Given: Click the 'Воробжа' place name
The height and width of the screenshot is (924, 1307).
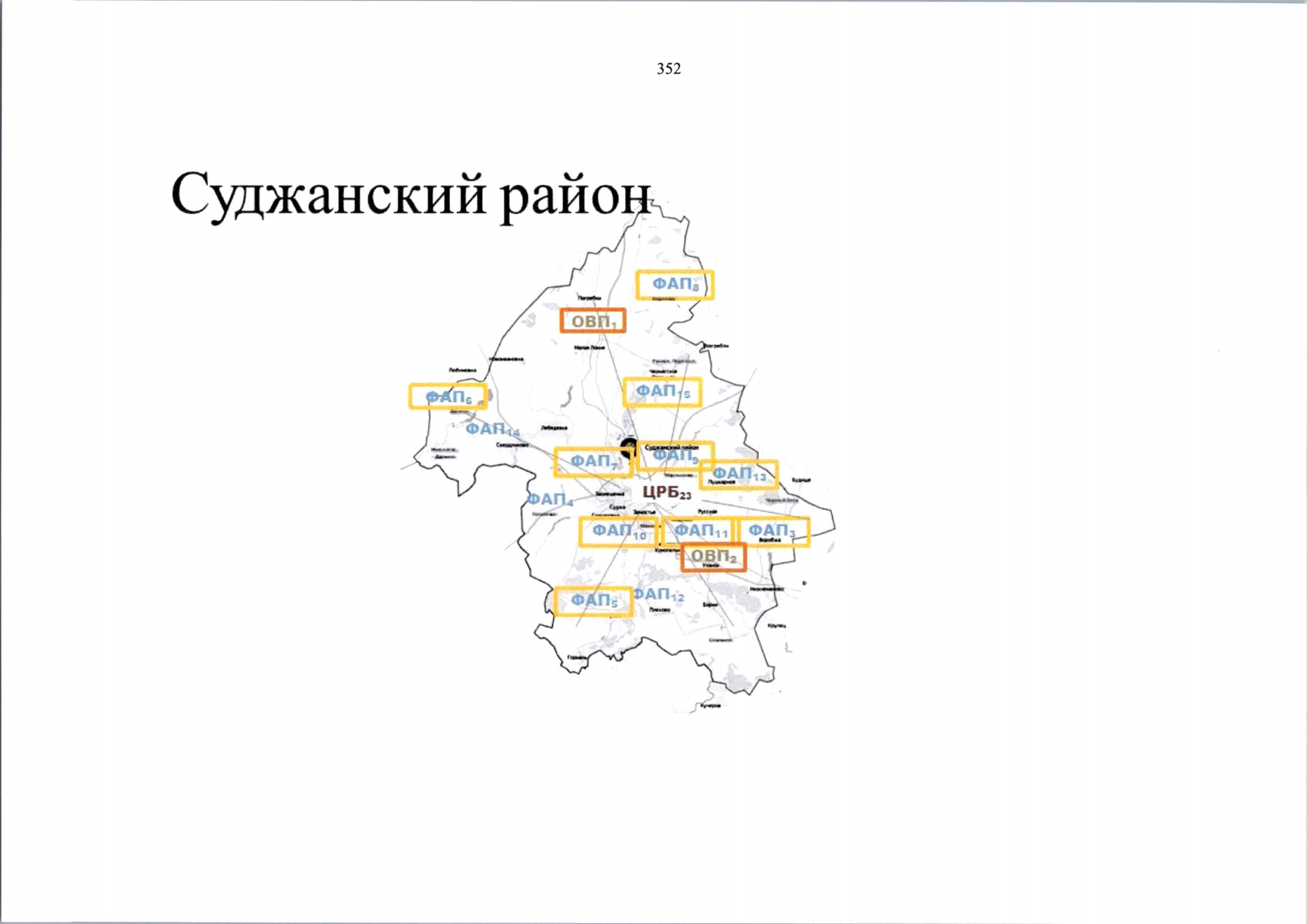Looking at the screenshot, I should tap(770, 540).
